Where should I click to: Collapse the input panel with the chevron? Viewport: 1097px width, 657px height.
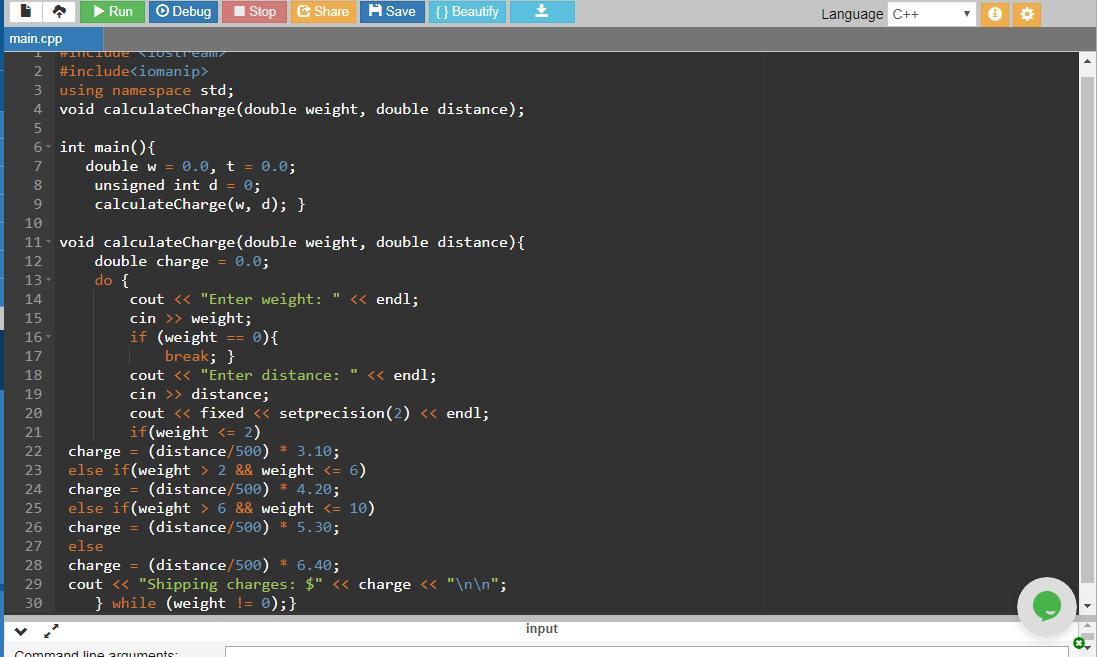tap(21, 630)
